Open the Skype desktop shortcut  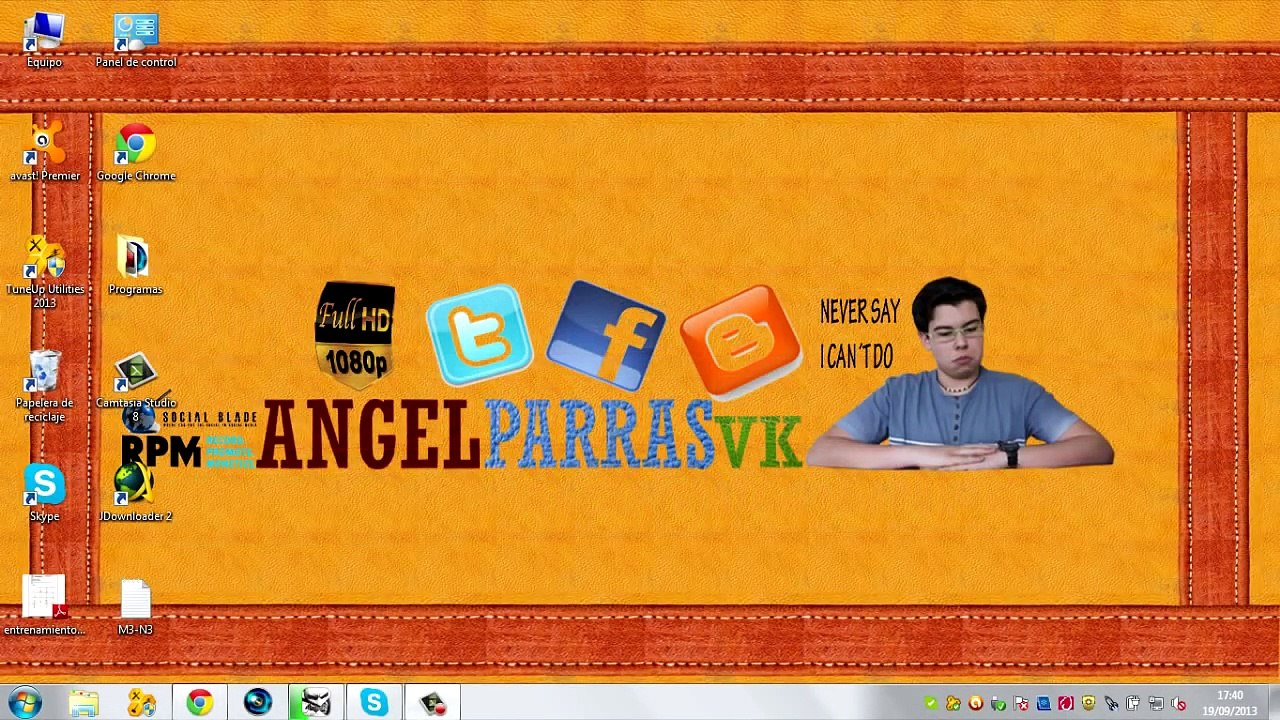(44, 494)
